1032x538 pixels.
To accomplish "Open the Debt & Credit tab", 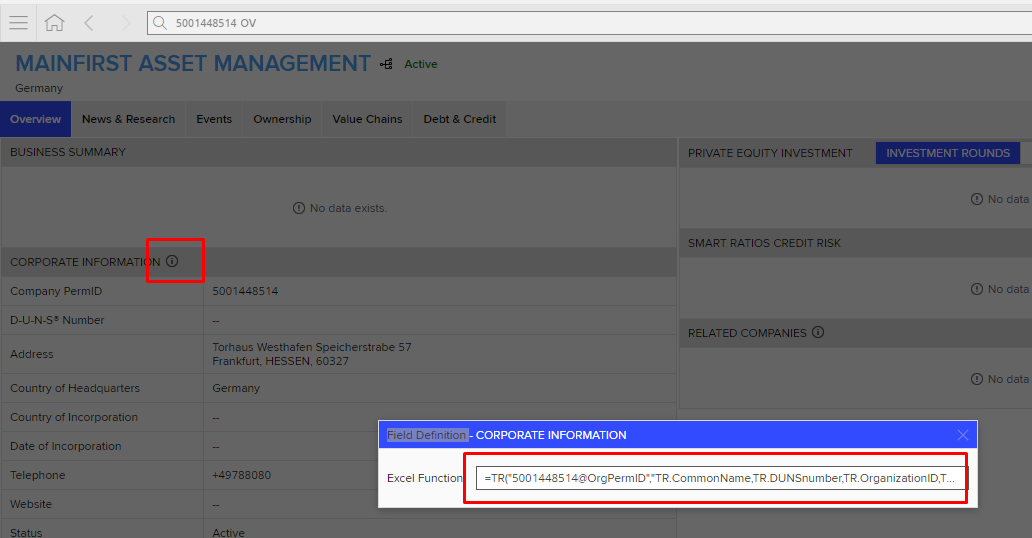I will point(460,119).
